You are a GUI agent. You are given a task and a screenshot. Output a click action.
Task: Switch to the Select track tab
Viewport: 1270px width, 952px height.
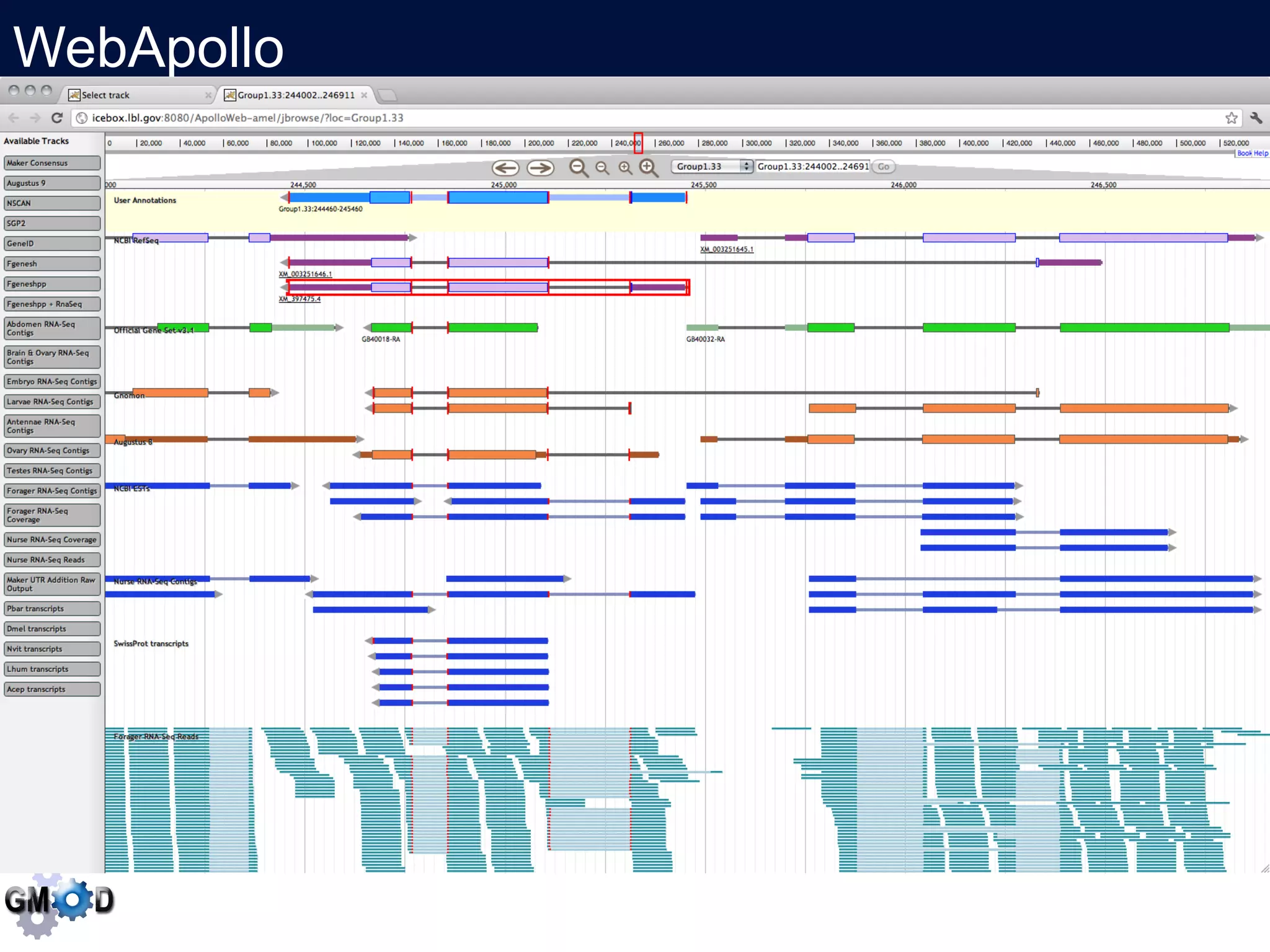pos(140,95)
